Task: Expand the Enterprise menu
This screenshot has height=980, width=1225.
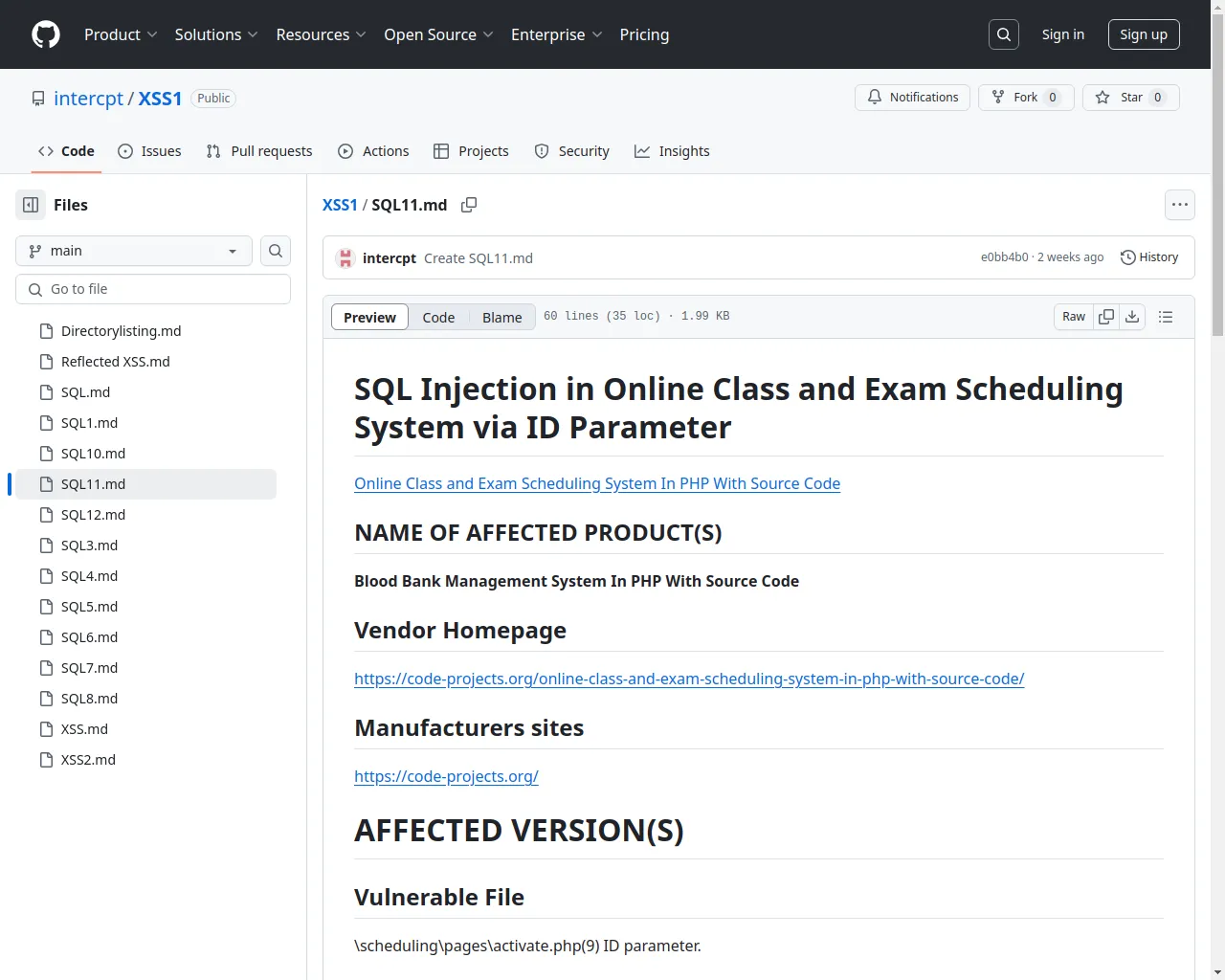Action: (556, 34)
